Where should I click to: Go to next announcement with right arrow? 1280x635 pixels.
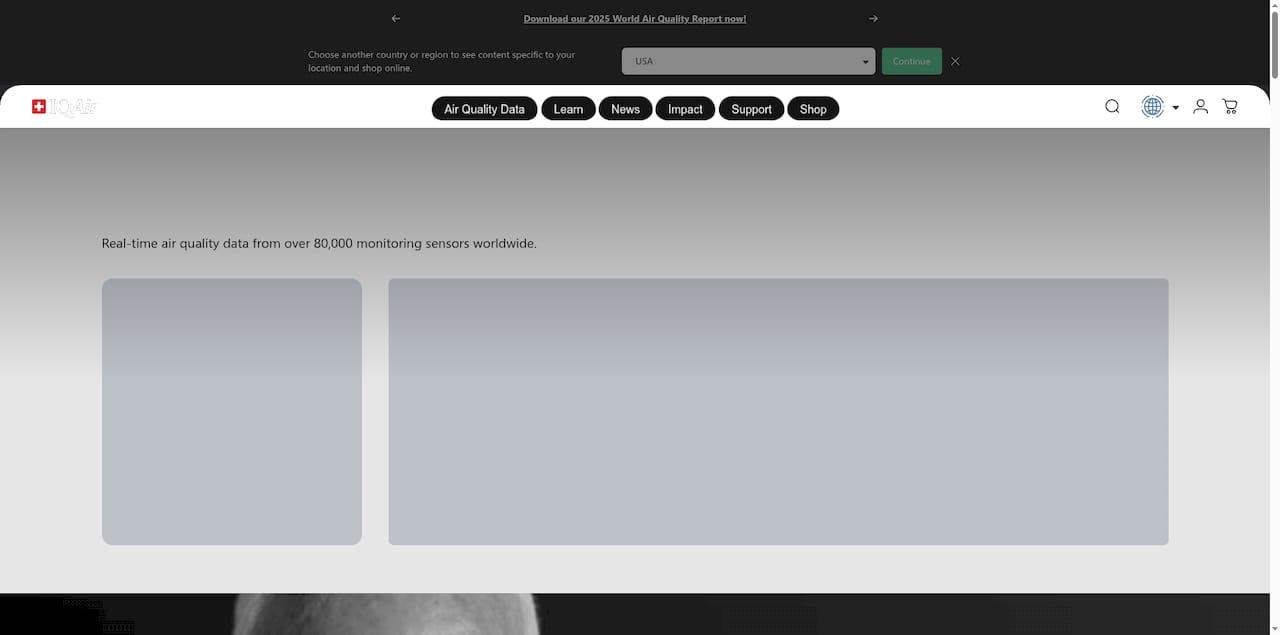[873, 18]
